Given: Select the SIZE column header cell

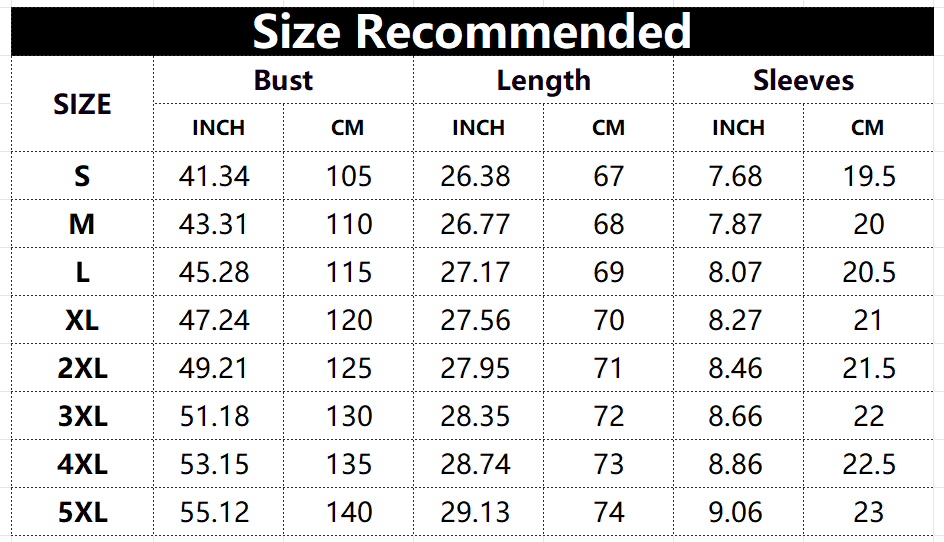Looking at the screenshot, I should click(x=82, y=104).
